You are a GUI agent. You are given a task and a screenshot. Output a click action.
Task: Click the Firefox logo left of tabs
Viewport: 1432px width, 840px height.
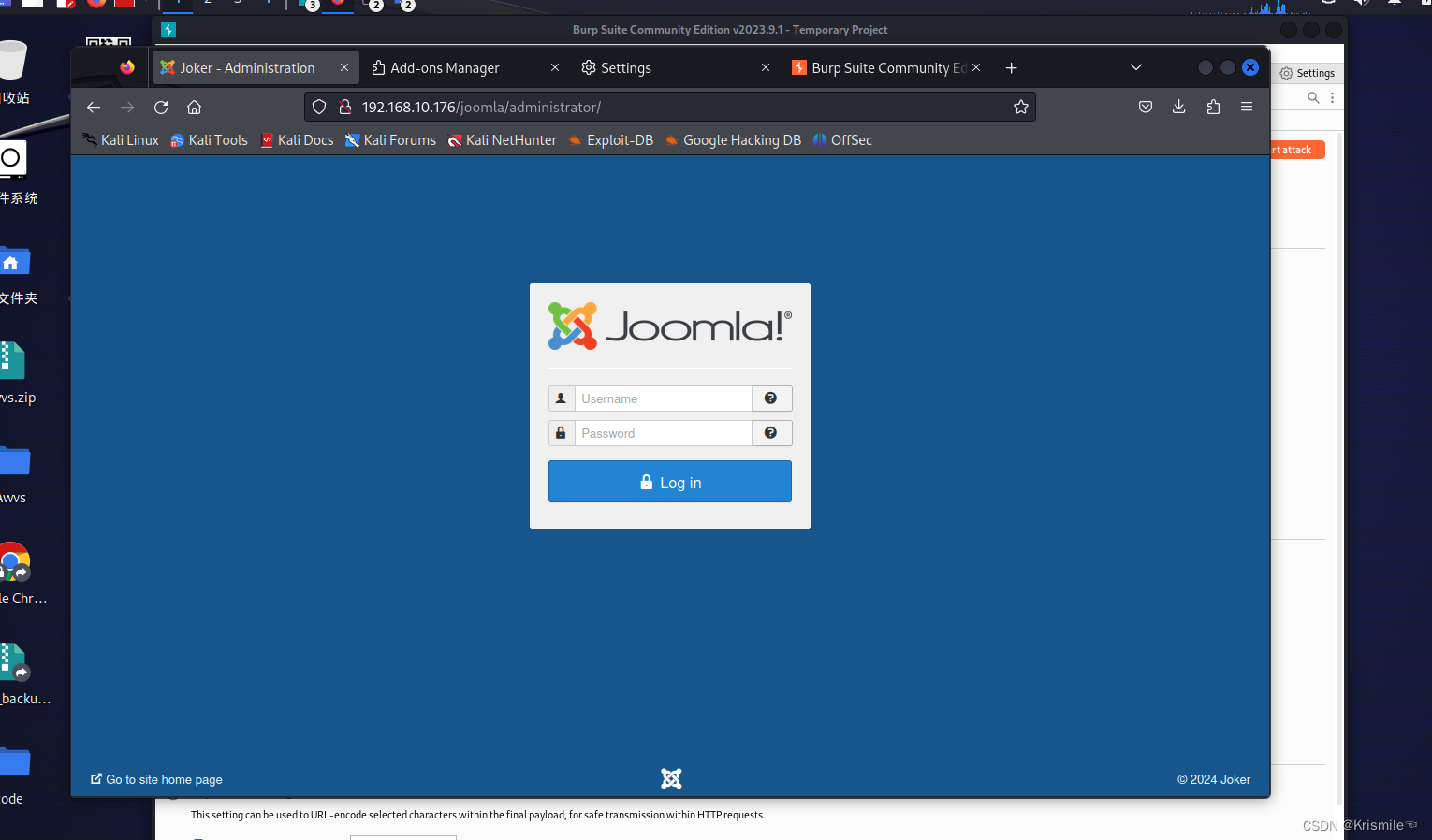pyautogui.click(x=127, y=67)
